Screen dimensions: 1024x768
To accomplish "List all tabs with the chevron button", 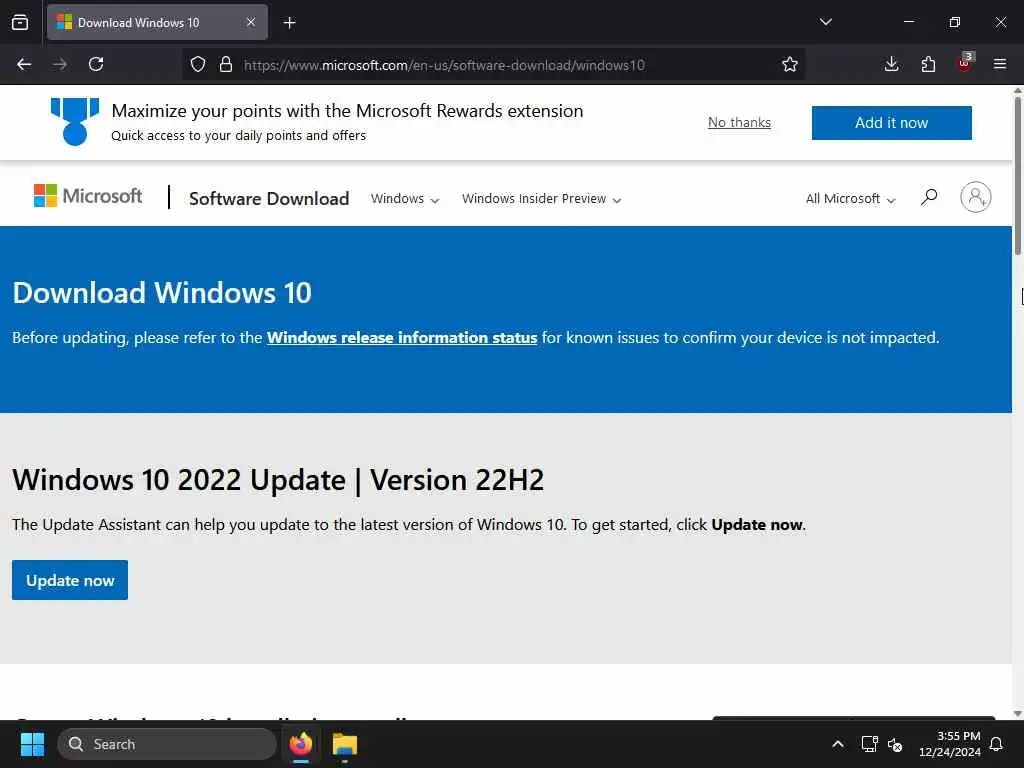I will 825,22.
